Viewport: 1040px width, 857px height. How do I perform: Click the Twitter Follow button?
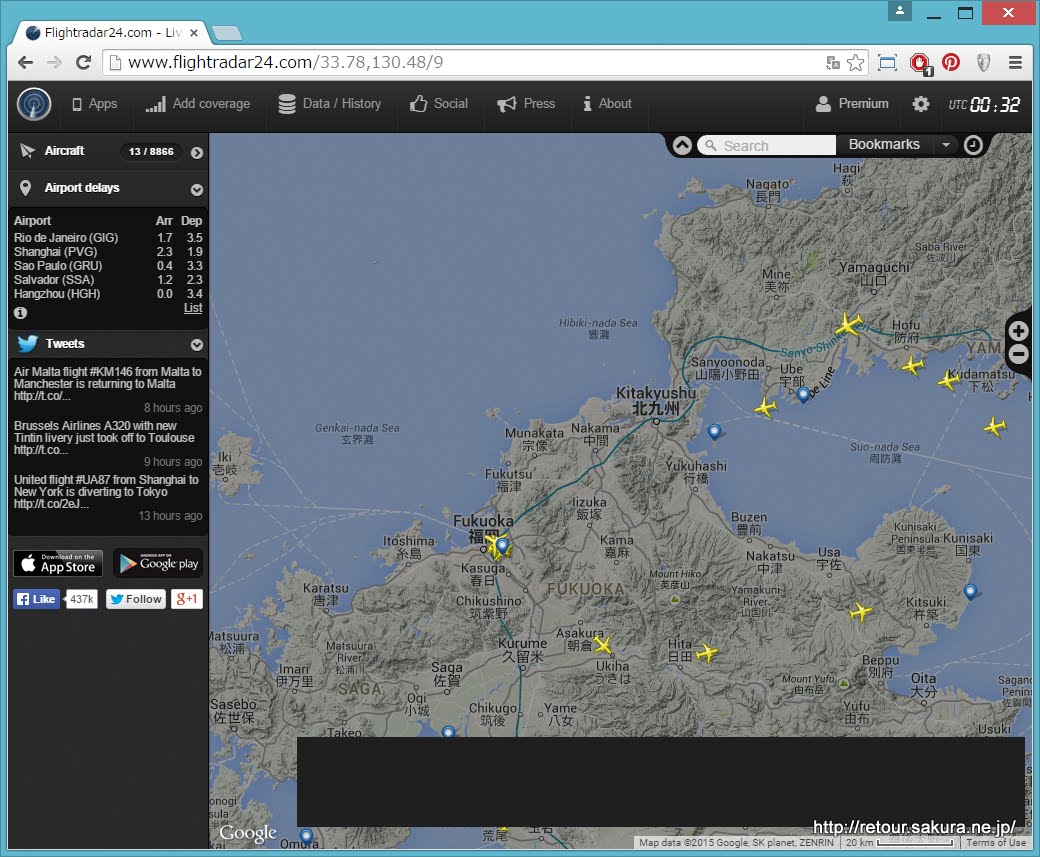(136, 599)
